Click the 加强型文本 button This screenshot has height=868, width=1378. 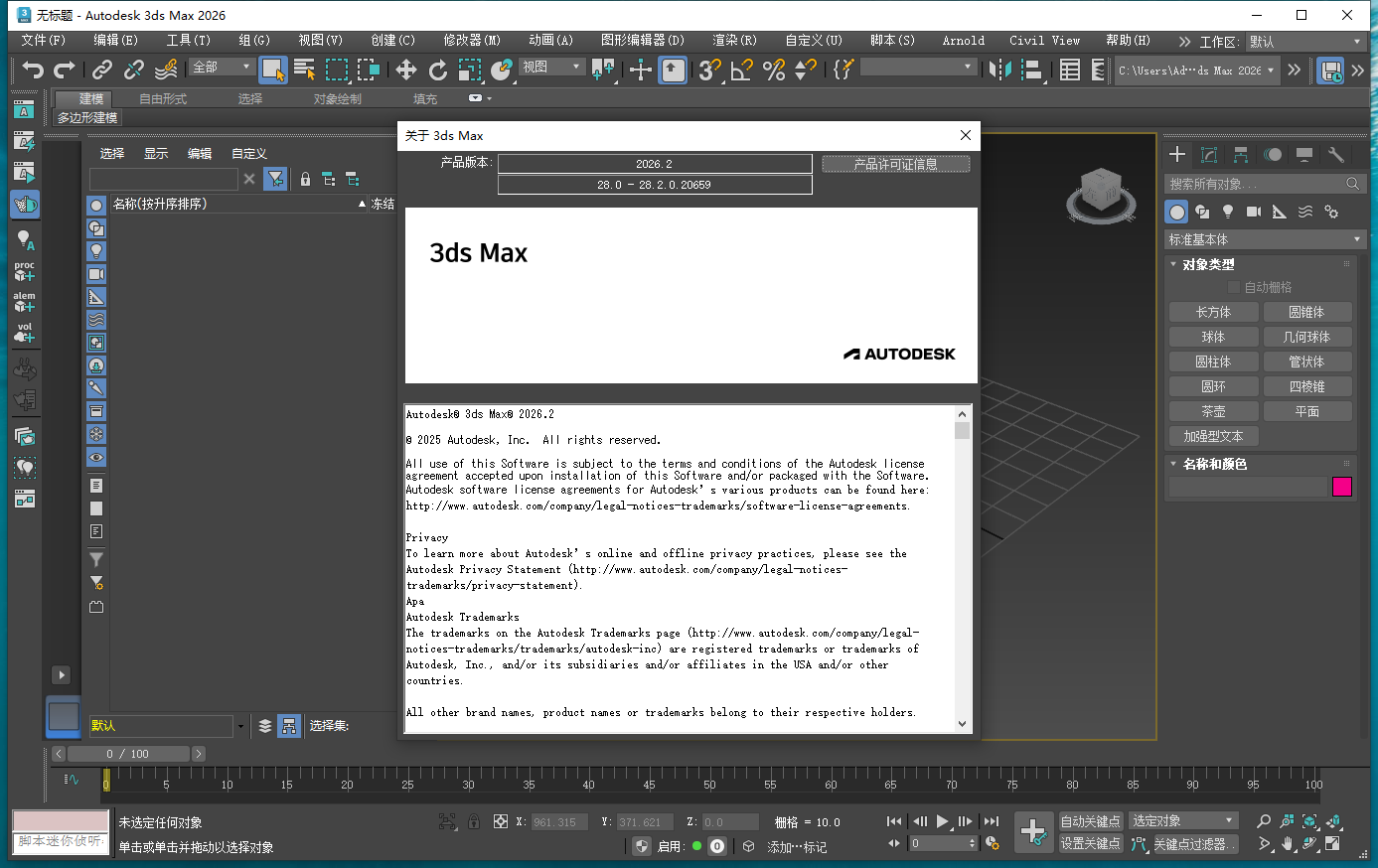click(x=1213, y=436)
